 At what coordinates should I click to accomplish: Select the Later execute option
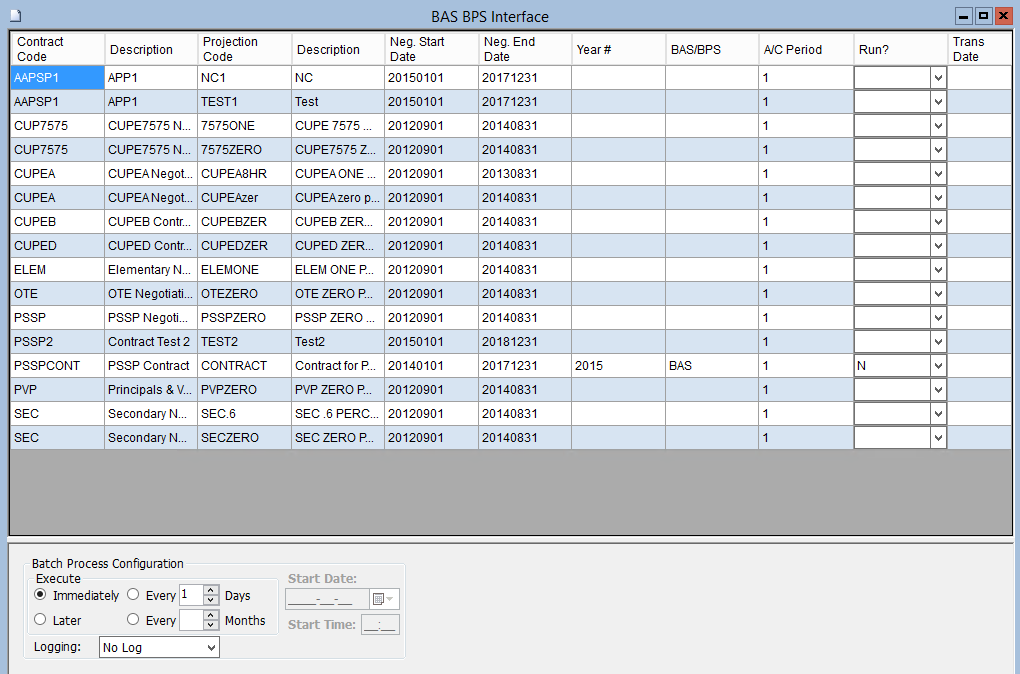coord(41,620)
